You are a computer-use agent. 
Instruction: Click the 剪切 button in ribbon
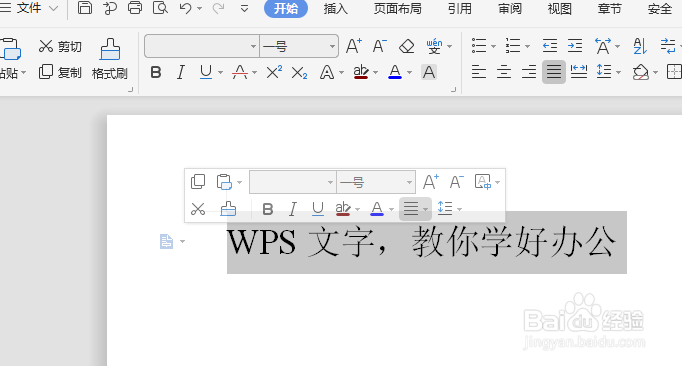[60, 46]
